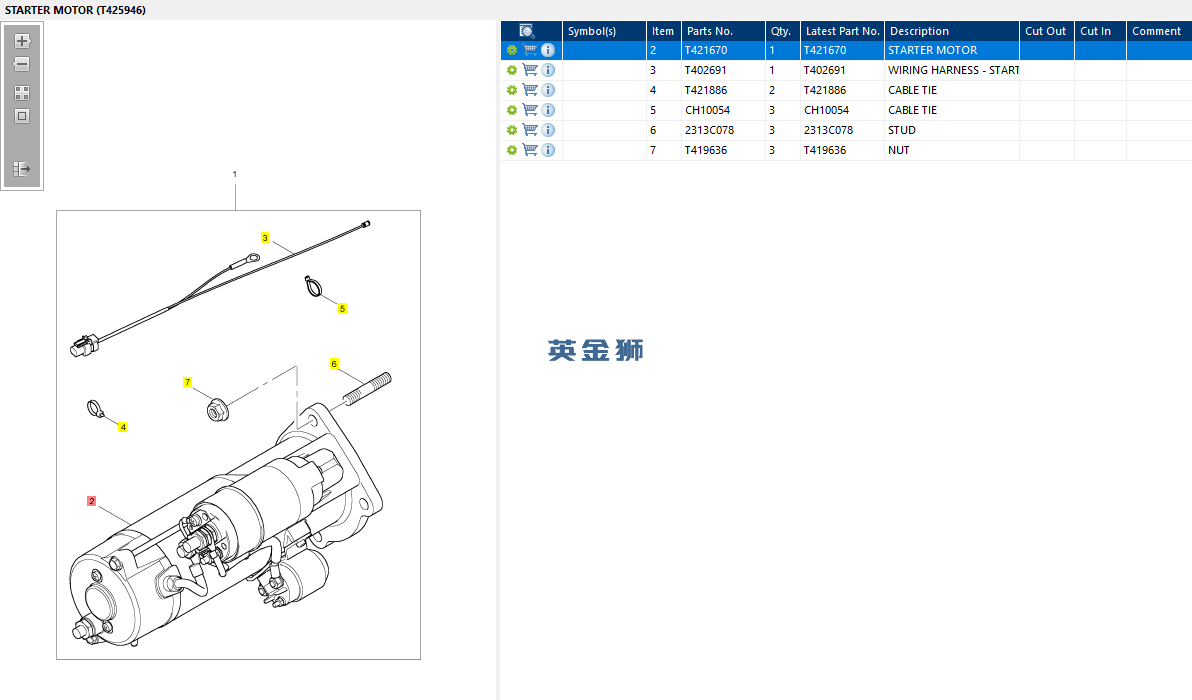
Task: Click the gear icon for NUT row
Action: click(x=512, y=150)
